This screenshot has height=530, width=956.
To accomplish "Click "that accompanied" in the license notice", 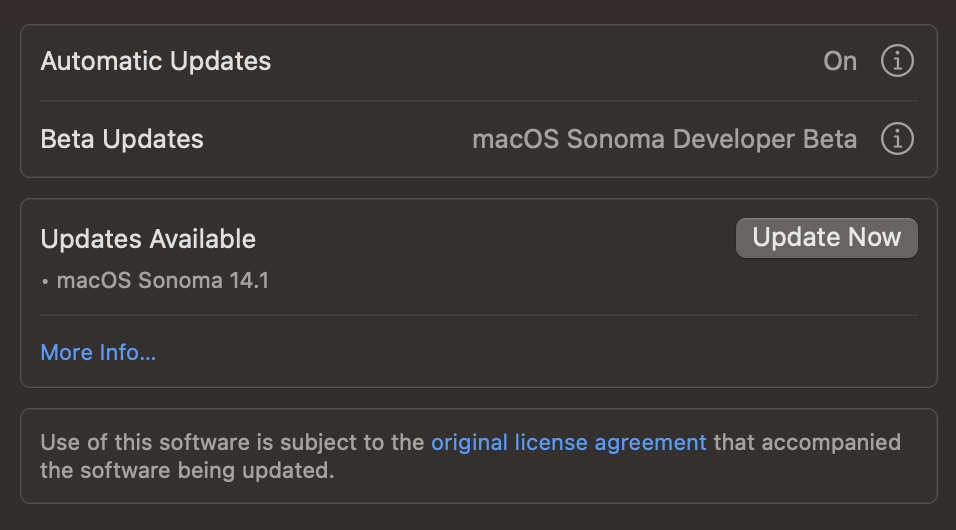I will coord(807,442).
